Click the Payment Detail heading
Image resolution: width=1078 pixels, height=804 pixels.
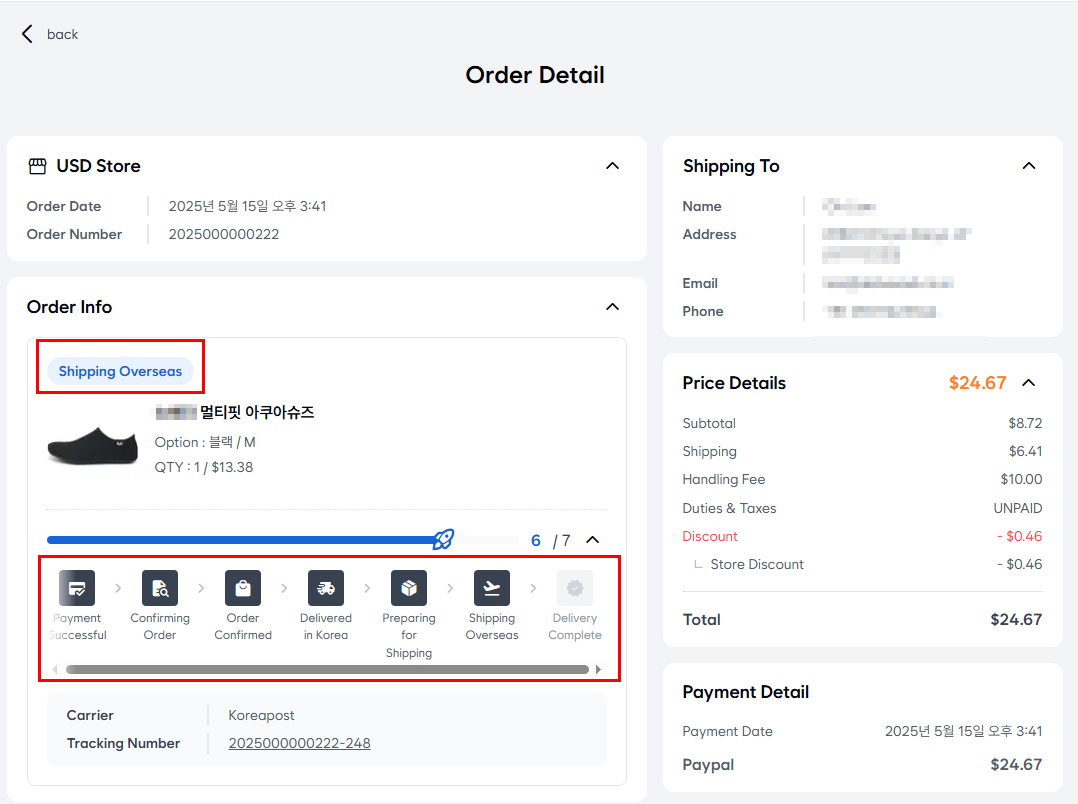tap(745, 692)
